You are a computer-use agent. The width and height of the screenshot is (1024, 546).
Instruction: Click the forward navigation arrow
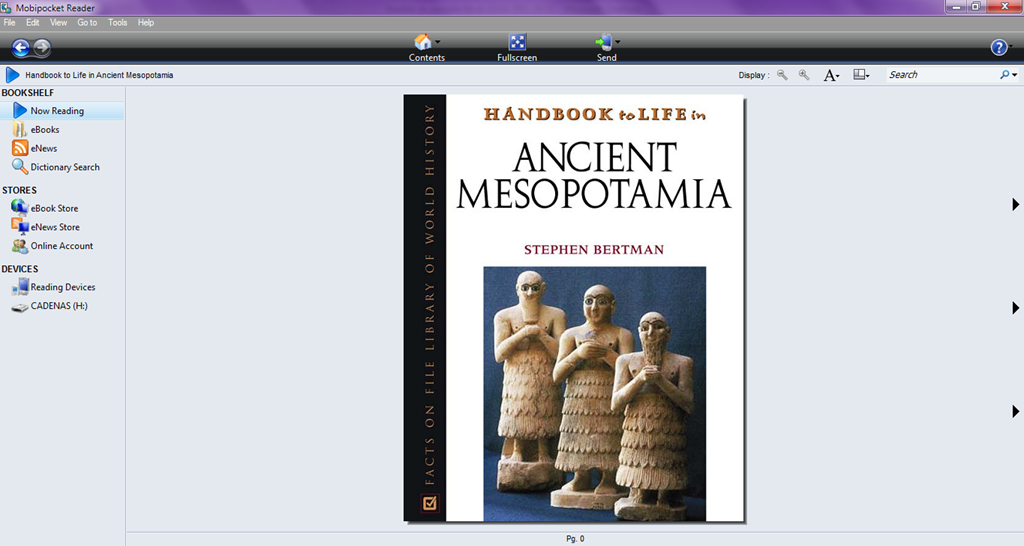coord(42,47)
